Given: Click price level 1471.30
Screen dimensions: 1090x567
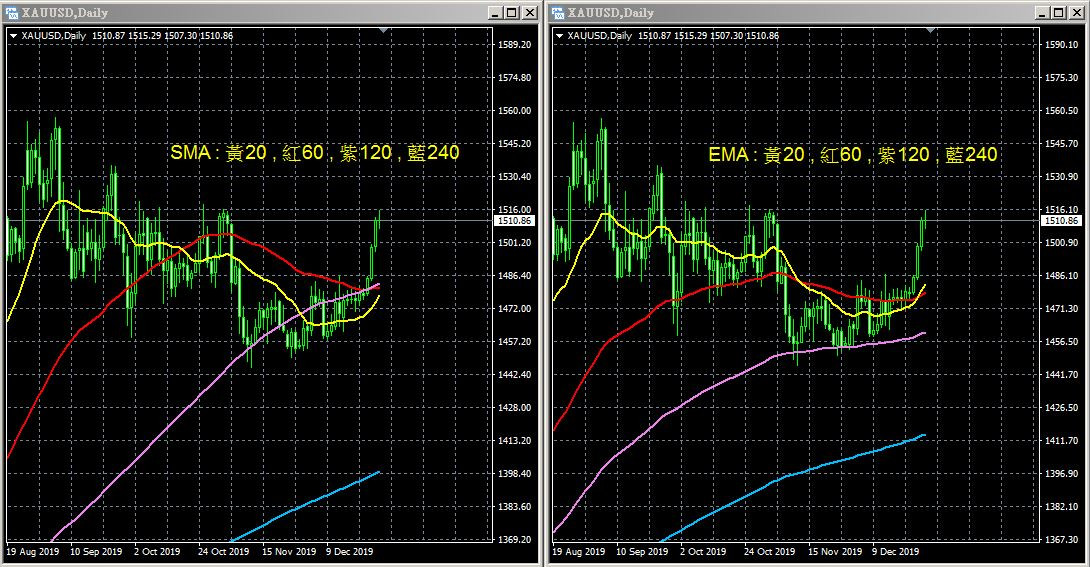Looking at the screenshot, I should (x=1061, y=309).
